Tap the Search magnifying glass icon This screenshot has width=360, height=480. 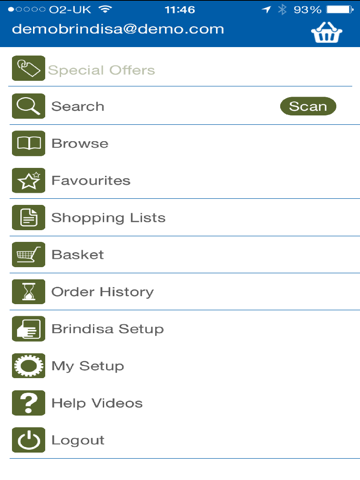click(x=28, y=106)
